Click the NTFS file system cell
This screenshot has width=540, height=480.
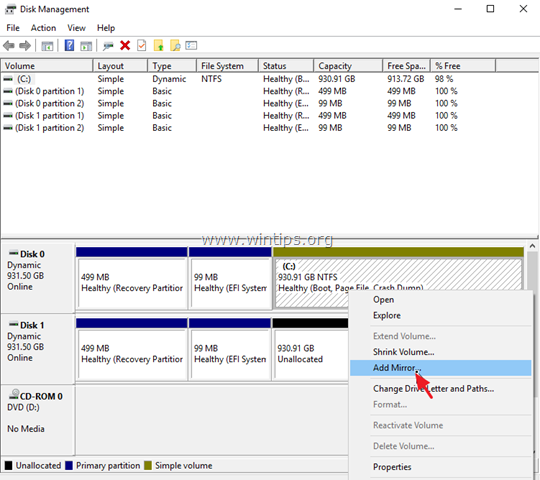point(211,79)
